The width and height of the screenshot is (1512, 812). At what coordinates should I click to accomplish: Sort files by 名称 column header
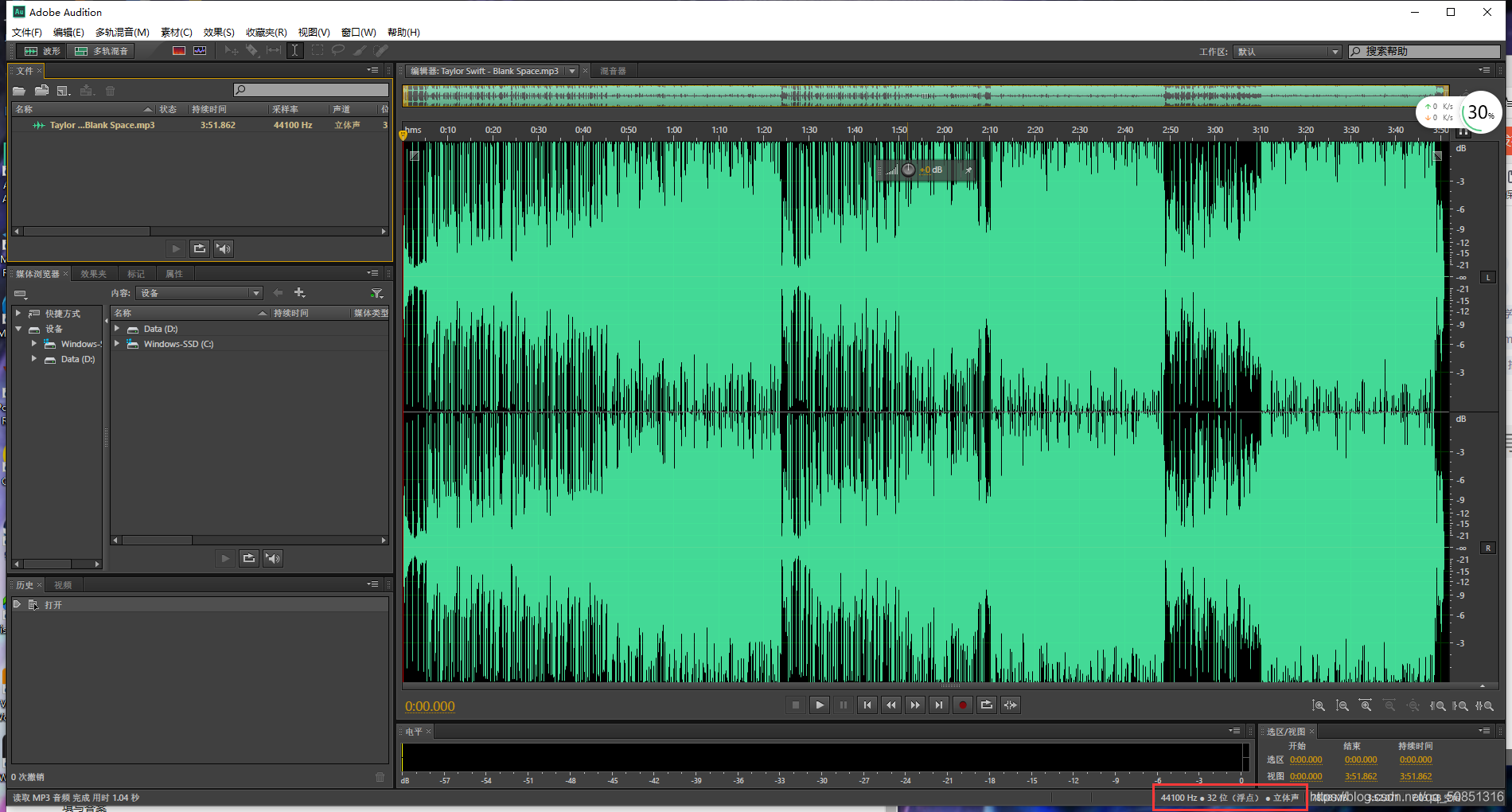(83, 109)
